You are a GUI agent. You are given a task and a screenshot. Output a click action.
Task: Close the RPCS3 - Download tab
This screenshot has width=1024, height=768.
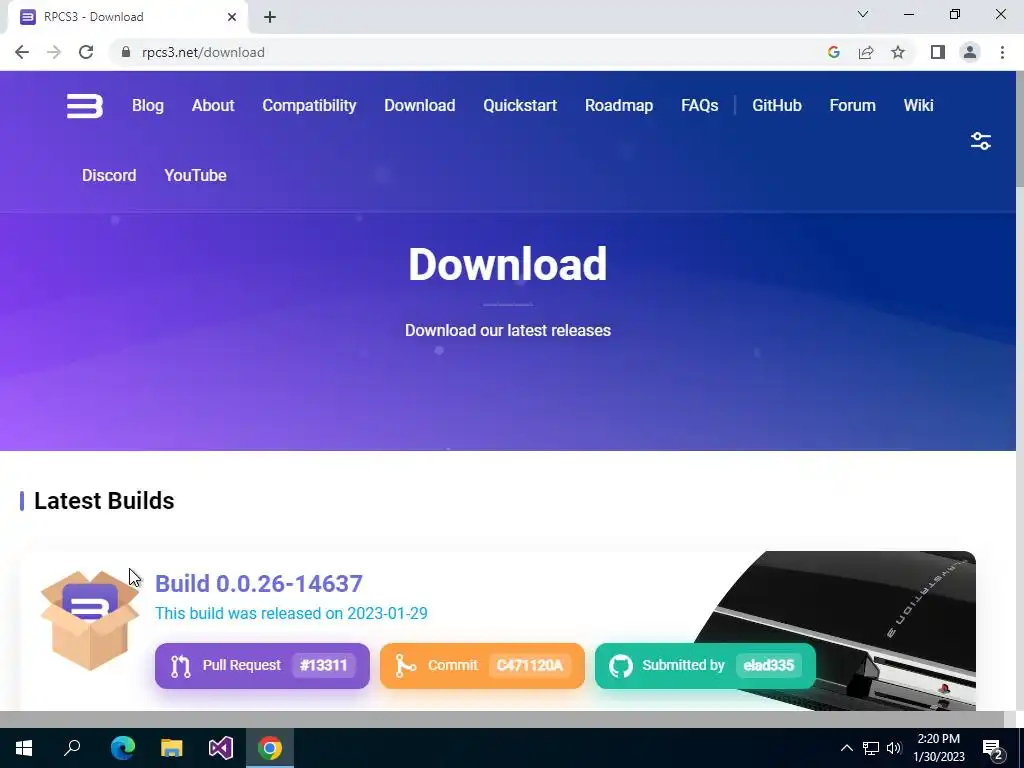[232, 17]
